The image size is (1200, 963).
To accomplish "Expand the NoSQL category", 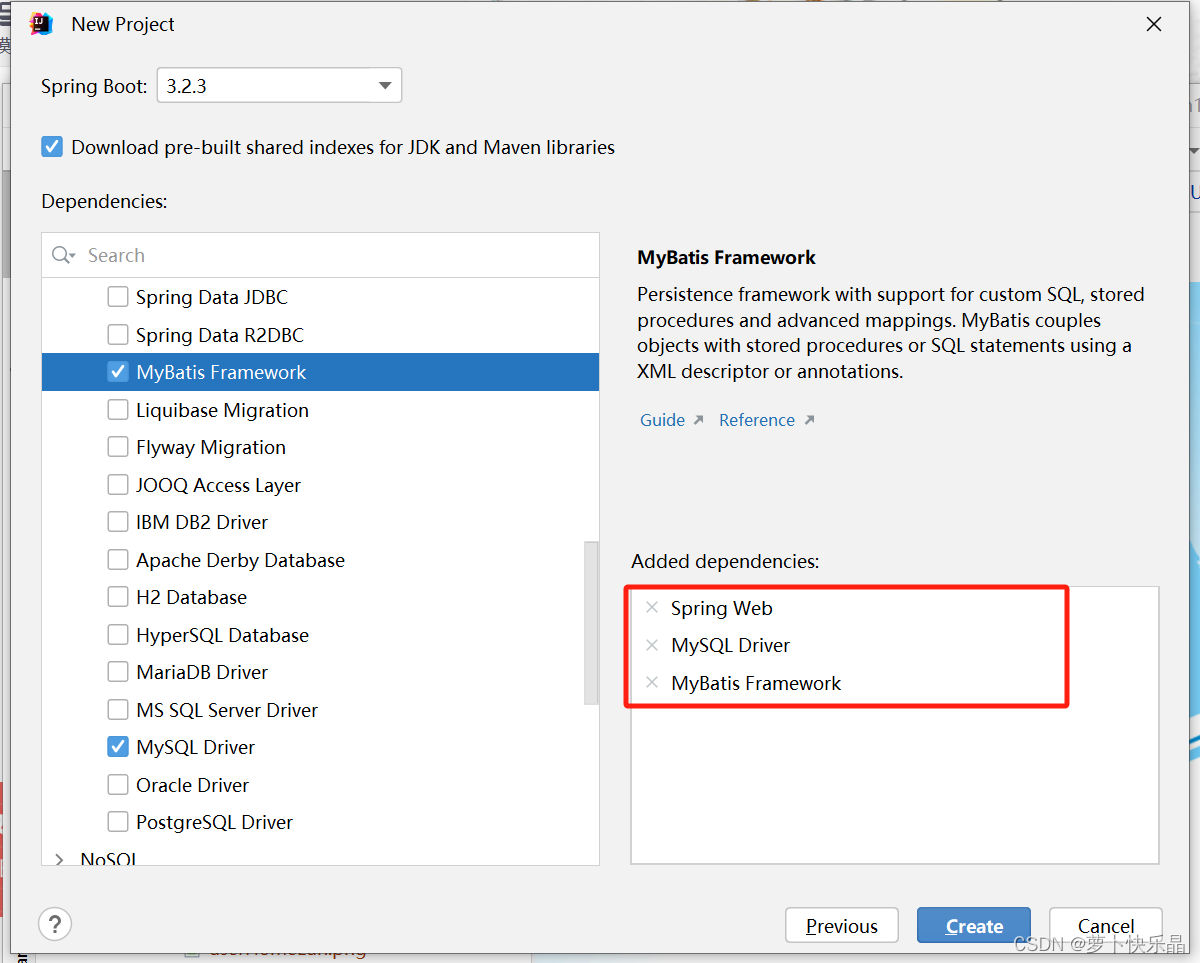I will tap(59, 859).
